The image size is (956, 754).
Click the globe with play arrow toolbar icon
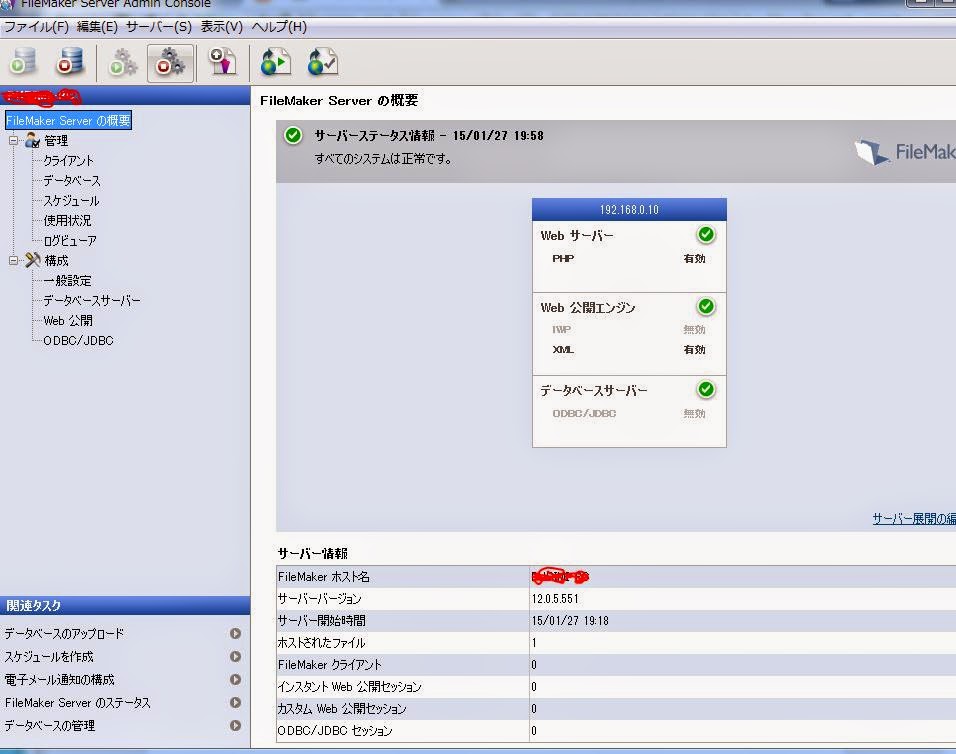[x=275, y=62]
